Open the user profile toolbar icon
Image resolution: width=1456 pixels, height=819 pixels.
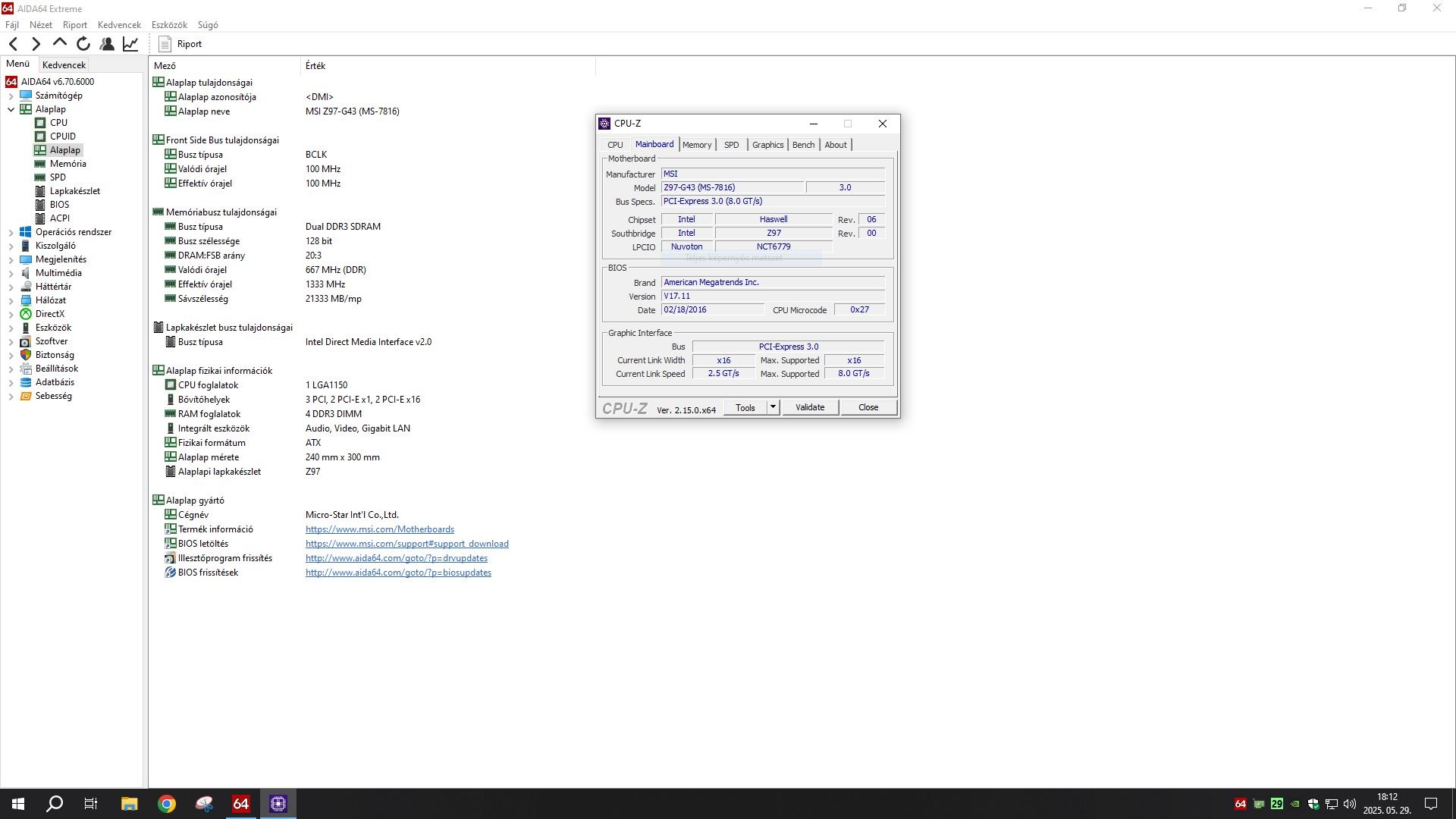pos(107,44)
